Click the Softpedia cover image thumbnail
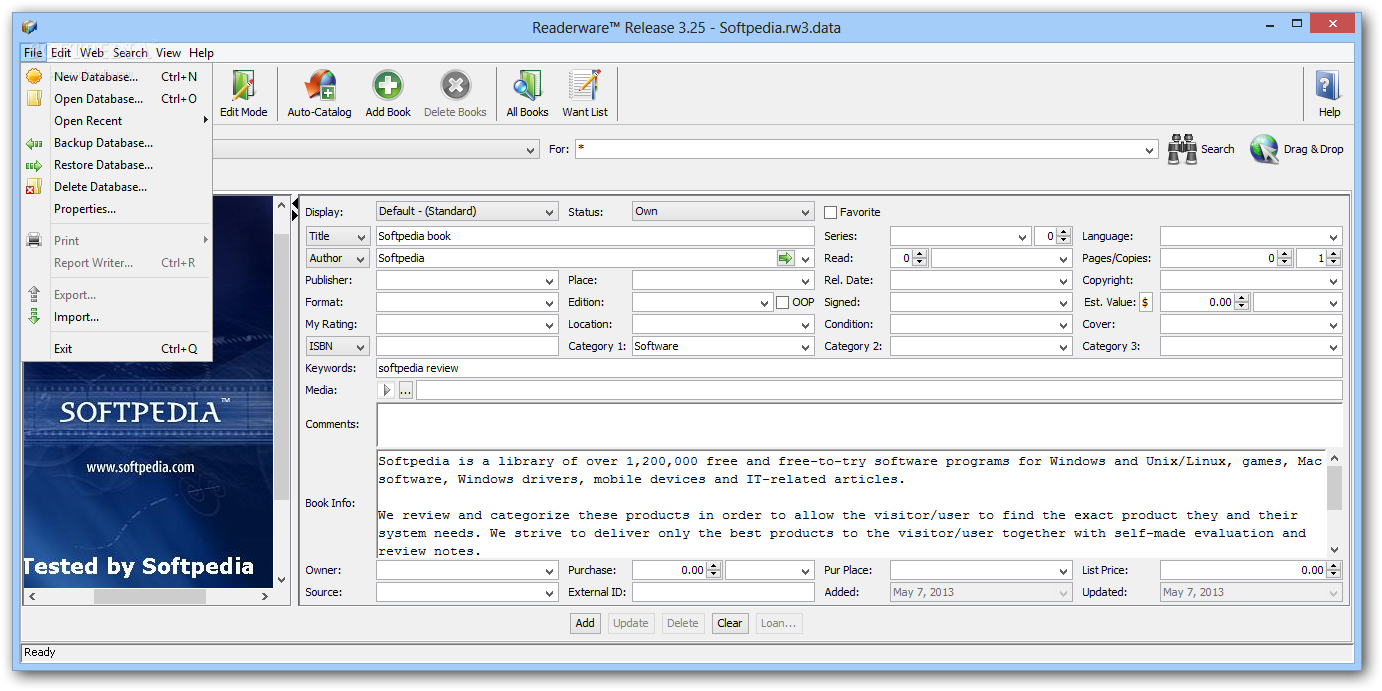Image resolution: width=1382 pixels, height=691 pixels. (149, 391)
